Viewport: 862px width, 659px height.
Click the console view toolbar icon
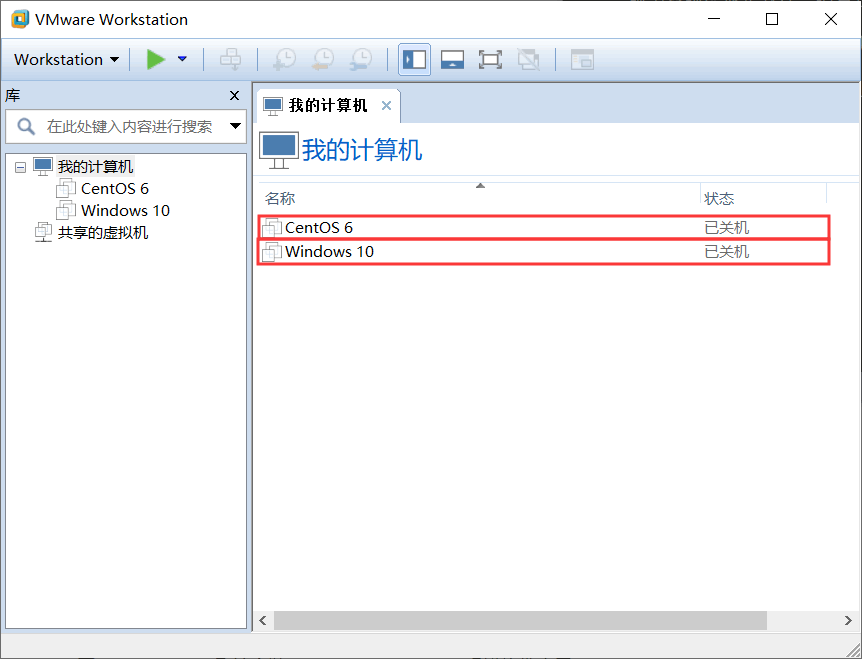(x=582, y=60)
